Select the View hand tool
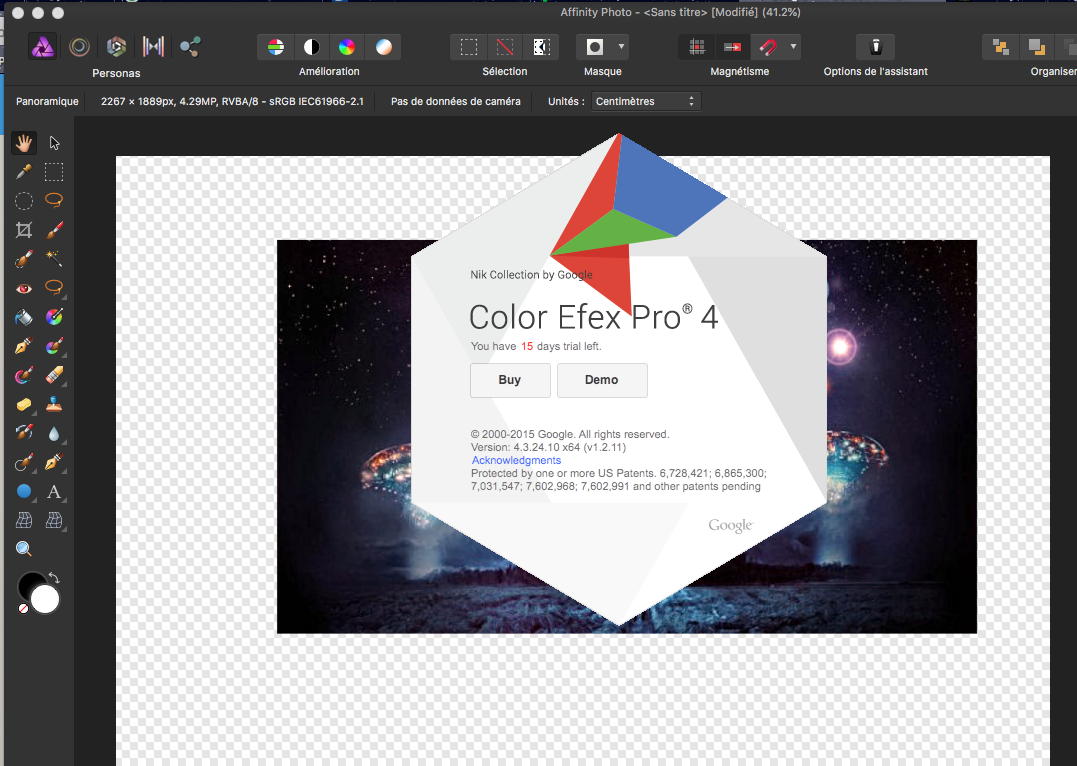The height and width of the screenshot is (766, 1077). tap(24, 143)
